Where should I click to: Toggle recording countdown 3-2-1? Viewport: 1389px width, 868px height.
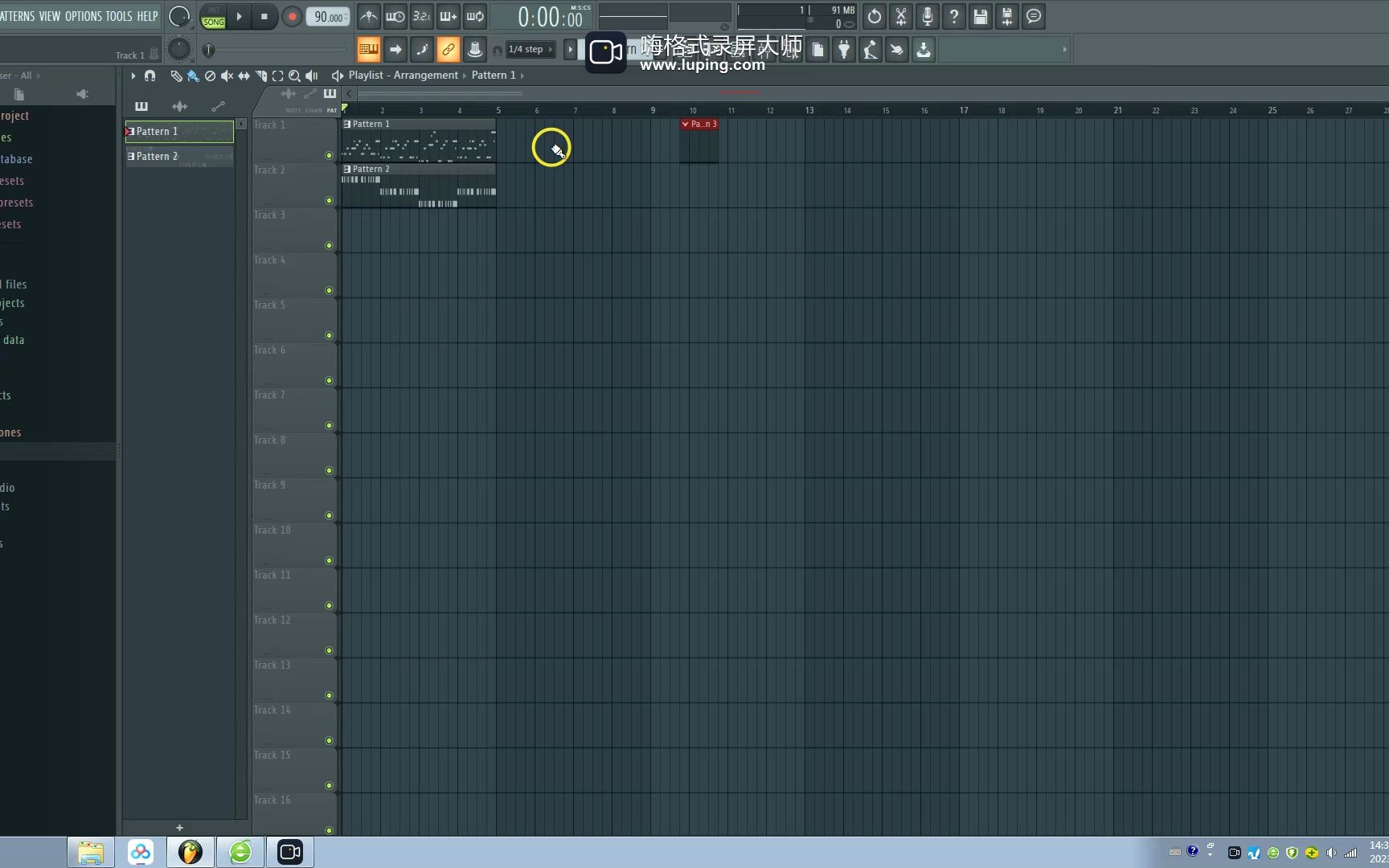coord(421,16)
